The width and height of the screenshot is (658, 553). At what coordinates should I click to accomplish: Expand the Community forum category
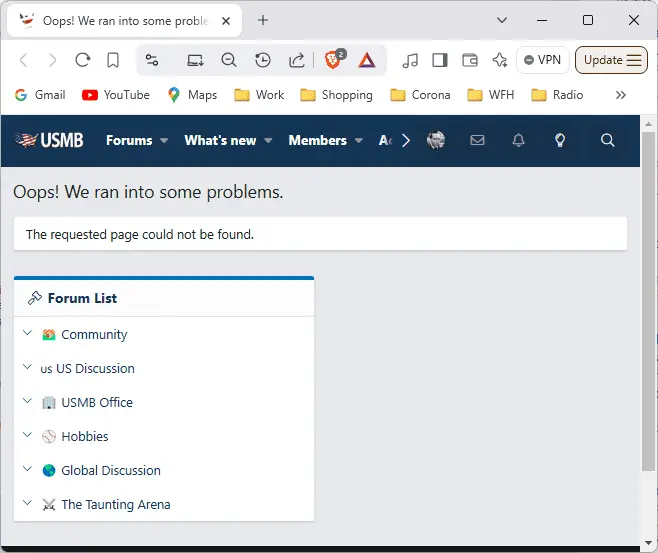pos(27,334)
